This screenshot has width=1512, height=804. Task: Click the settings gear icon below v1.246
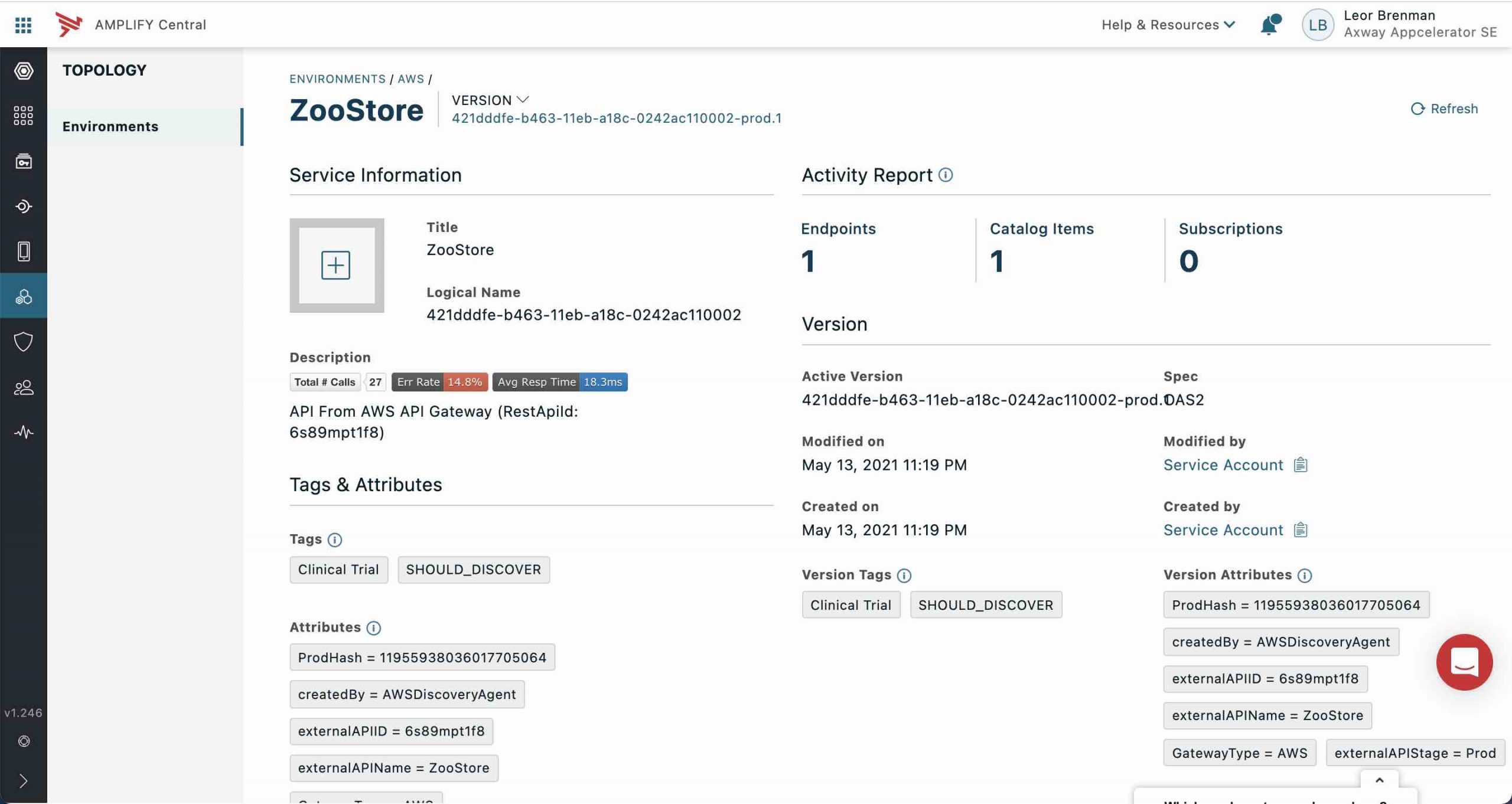pos(24,741)
